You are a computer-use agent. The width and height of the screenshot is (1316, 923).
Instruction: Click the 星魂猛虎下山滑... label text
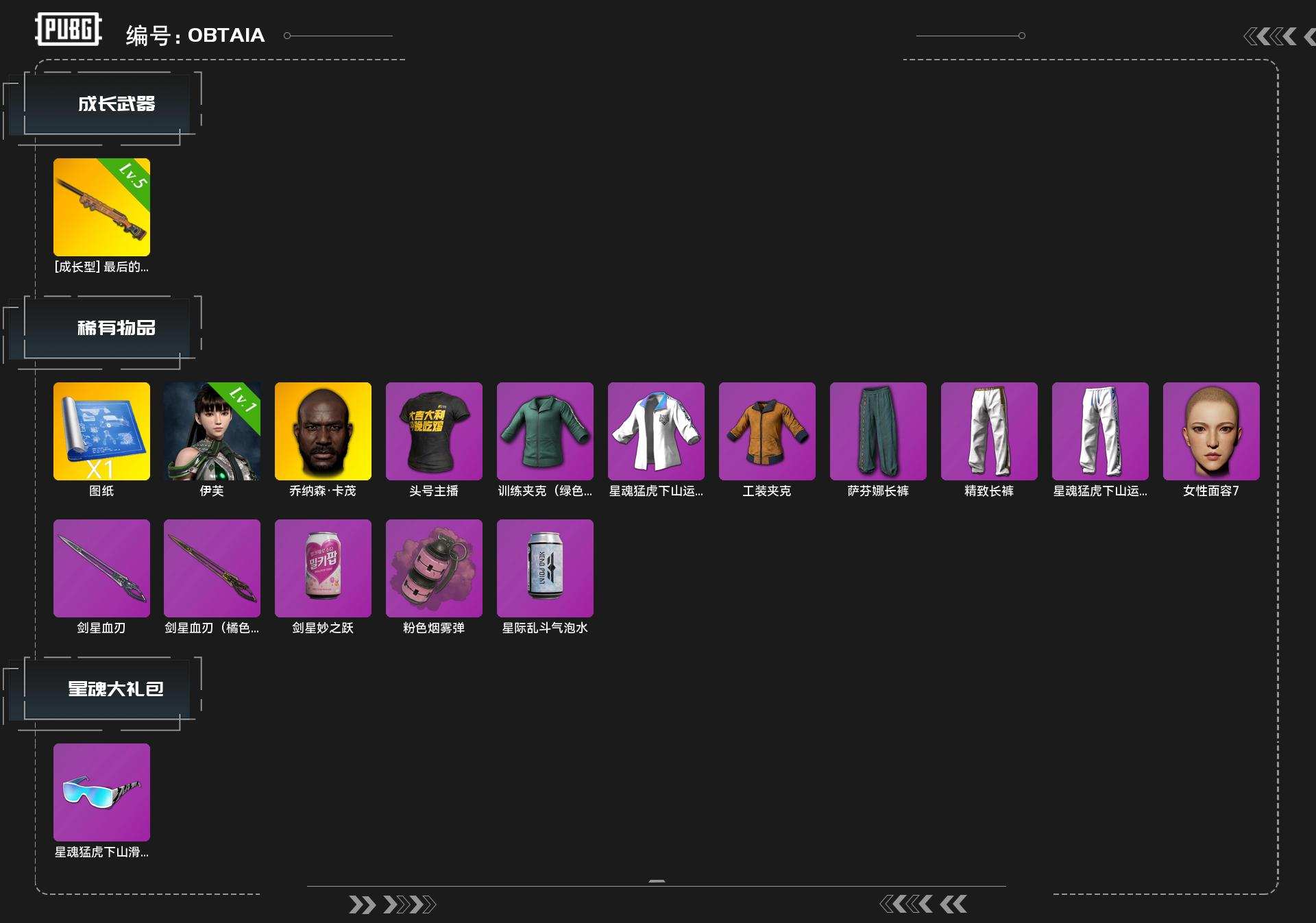tap(101, 852)
